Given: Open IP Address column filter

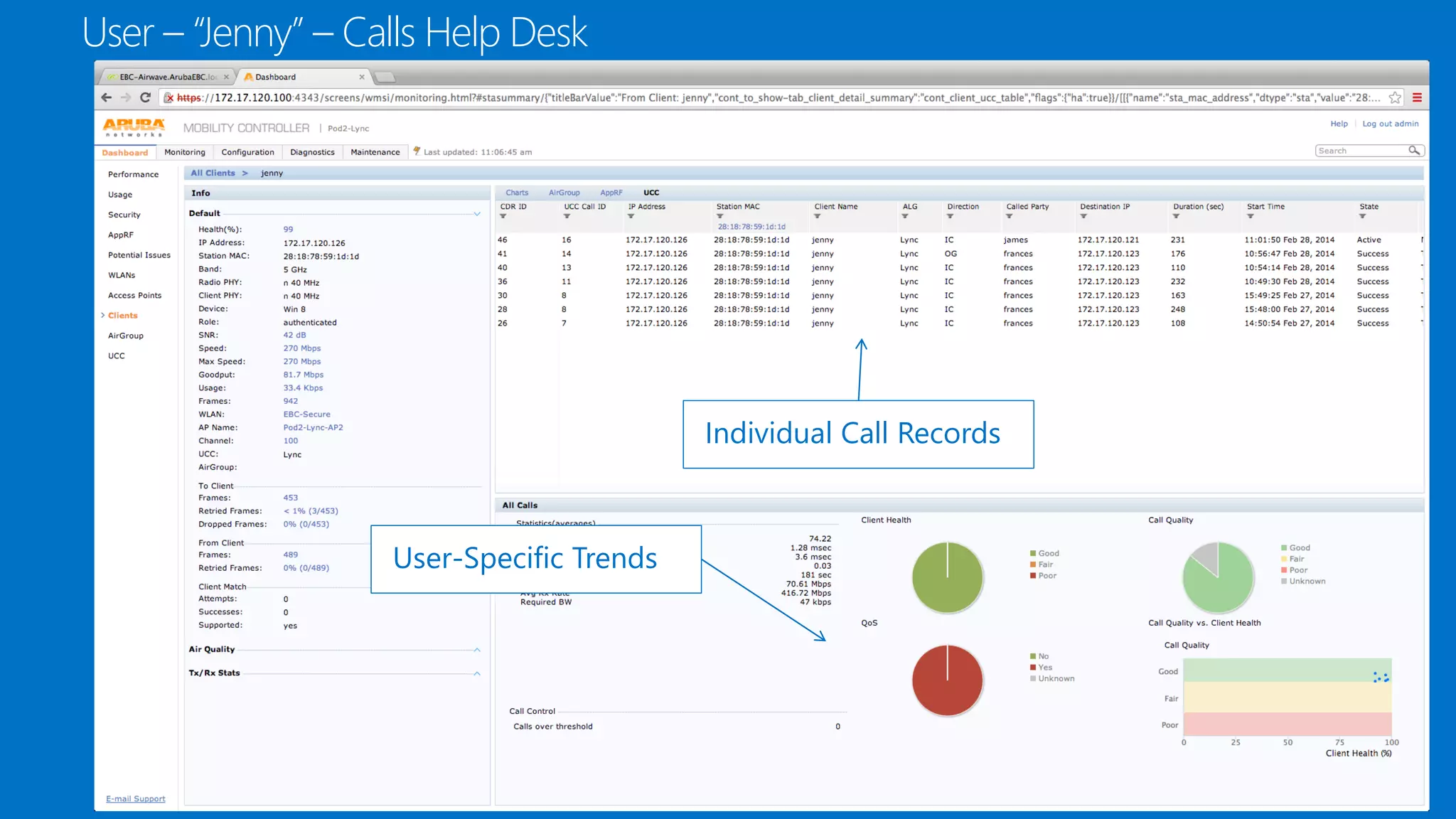Looking at the screenshot, I should pos(631,216).
